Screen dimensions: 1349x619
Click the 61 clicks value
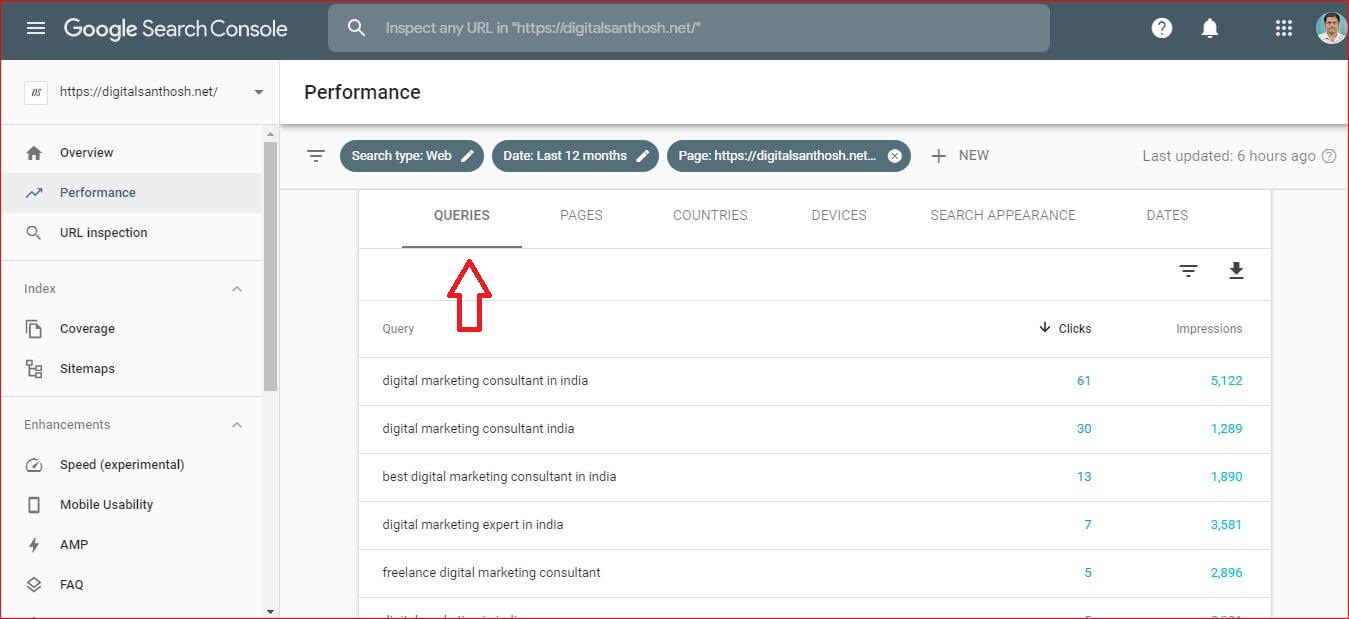click(x=1084, y=381)
